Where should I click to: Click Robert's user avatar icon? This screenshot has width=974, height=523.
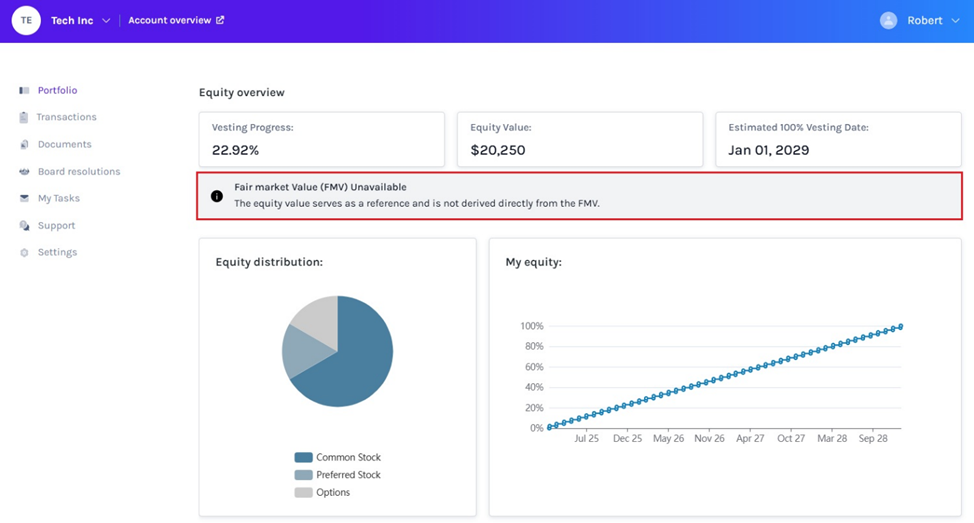[888, 20]
